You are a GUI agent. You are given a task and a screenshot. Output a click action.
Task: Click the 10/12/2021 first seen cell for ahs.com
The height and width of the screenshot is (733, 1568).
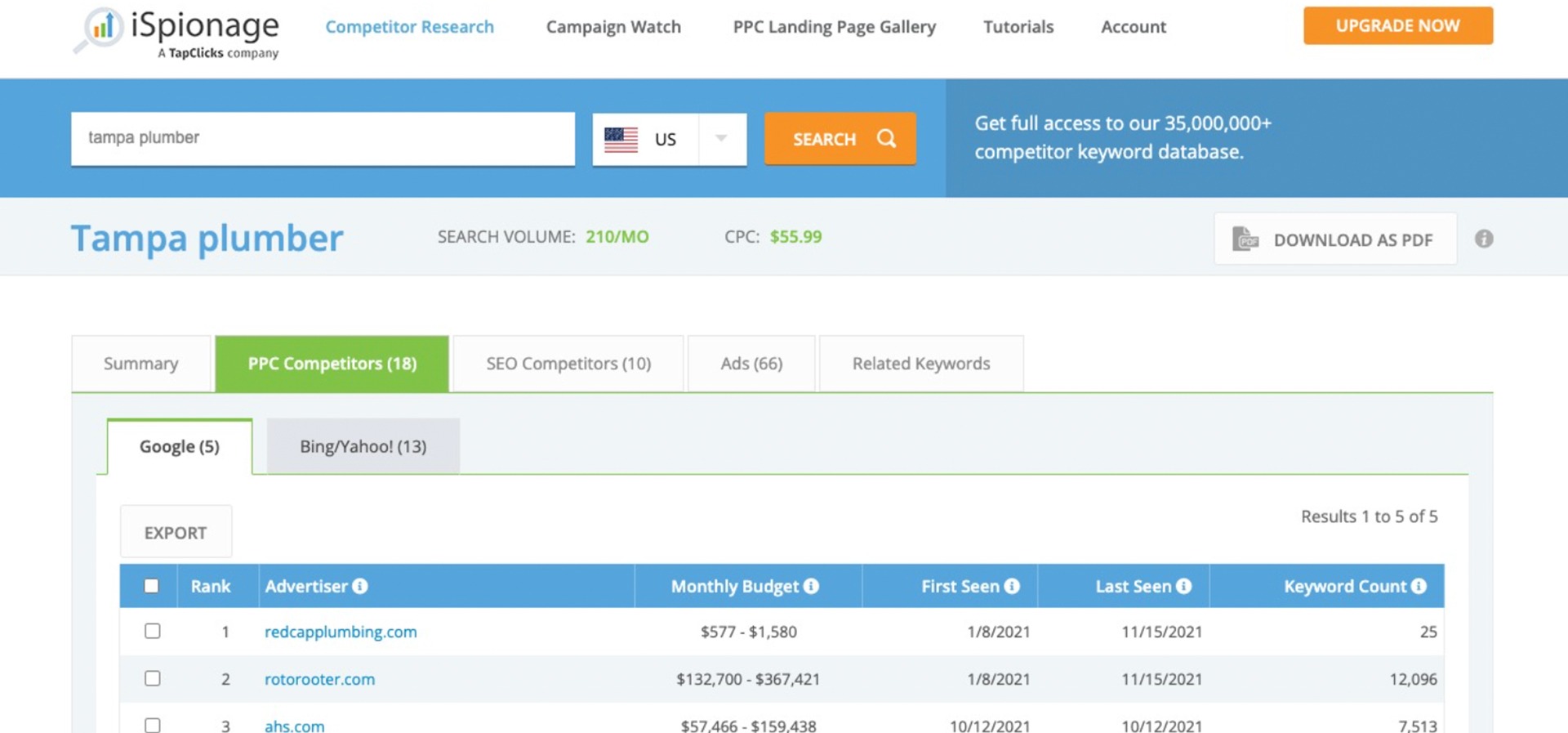[x=989, y=726]
